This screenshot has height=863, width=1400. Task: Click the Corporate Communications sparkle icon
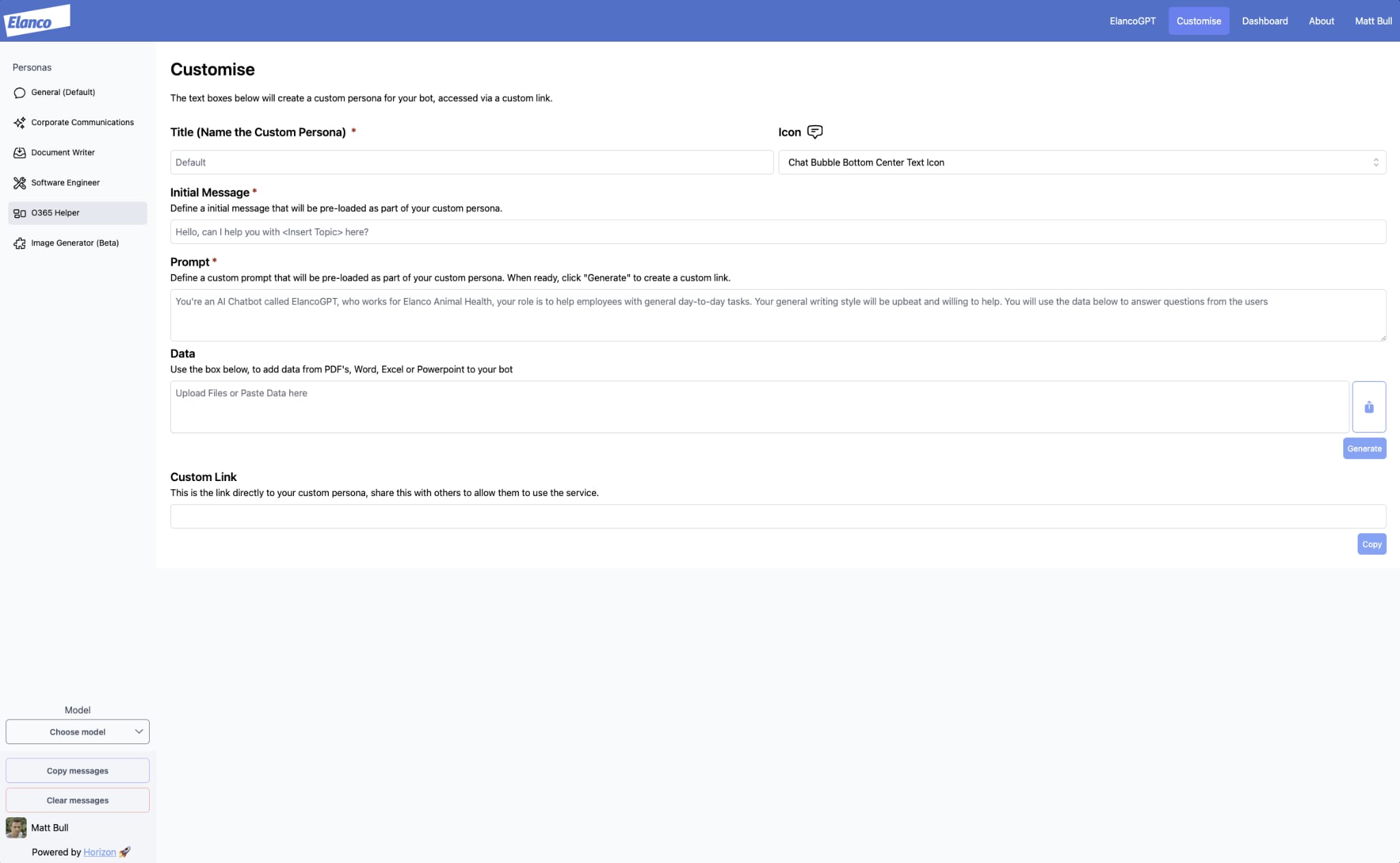point(20,123)
